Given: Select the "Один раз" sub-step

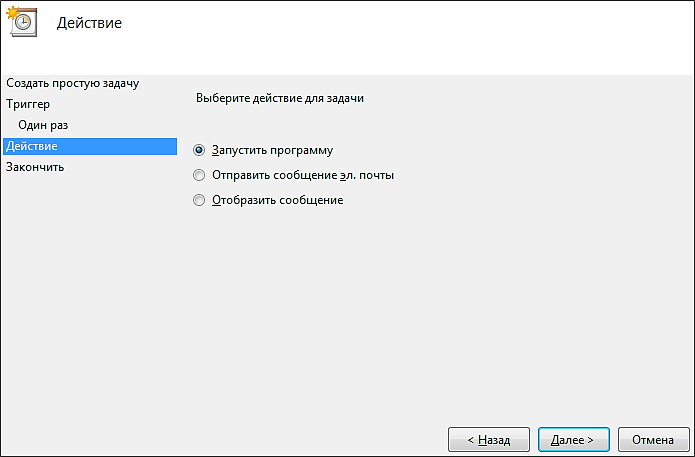Looking at the screenshot, I should (43, 124).
